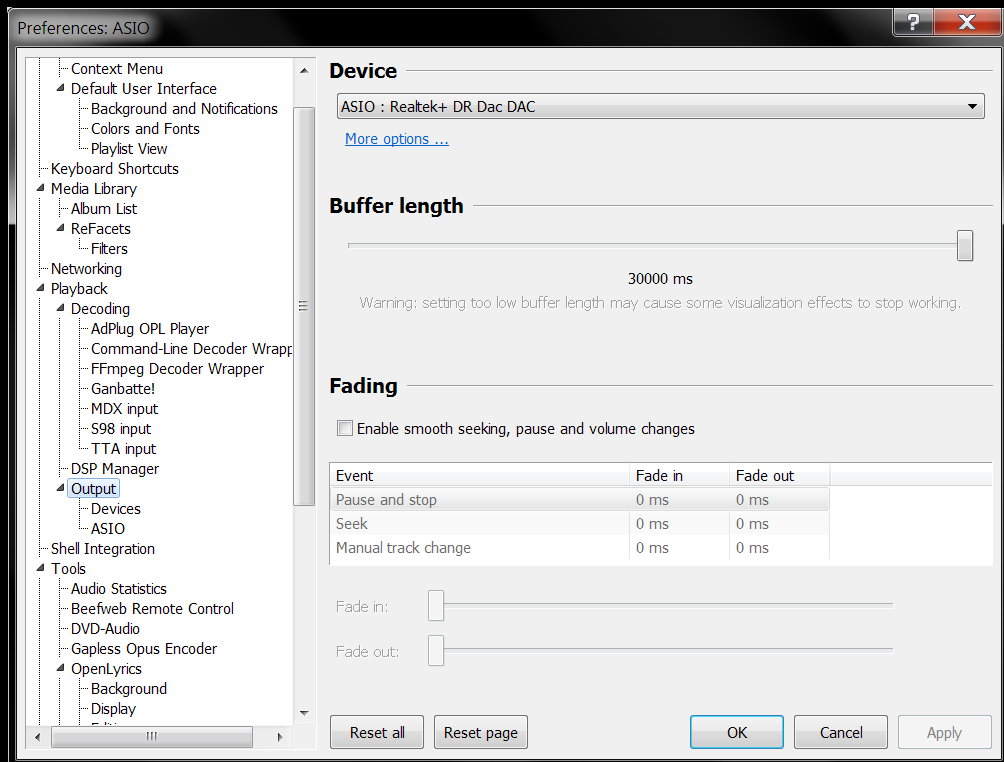The image size is (1004, 762).
Task: Enable smooth seeking, pause and volume changes
Action: [x=346, y=429]
